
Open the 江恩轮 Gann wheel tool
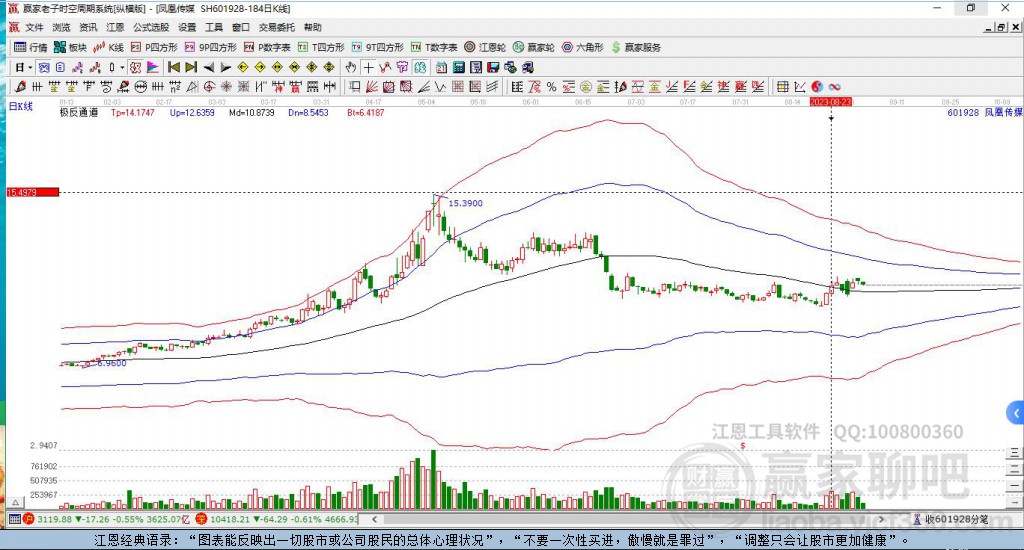[x=486, y=47]
